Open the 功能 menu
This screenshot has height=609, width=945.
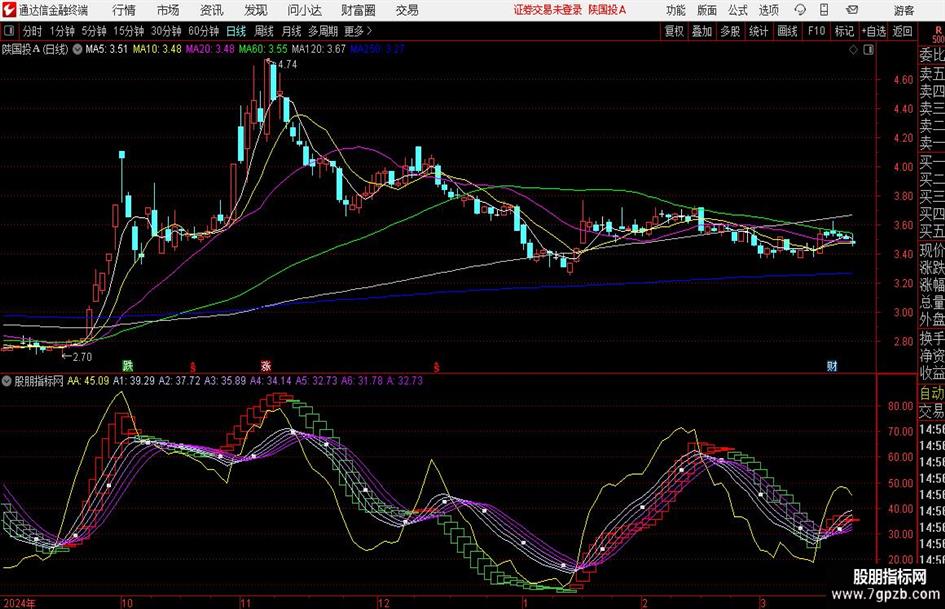(676, 10)
